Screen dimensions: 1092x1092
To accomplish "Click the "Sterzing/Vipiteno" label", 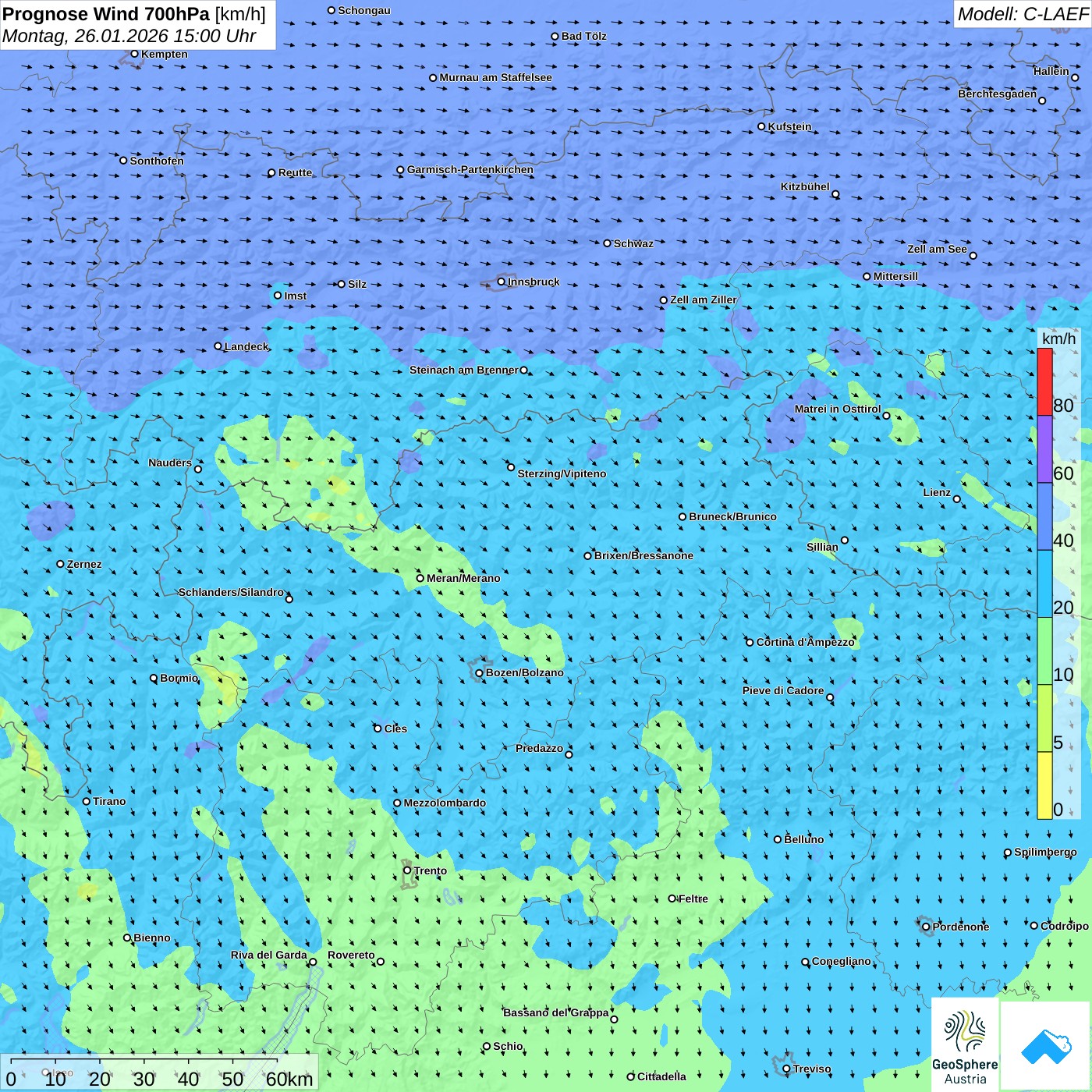I will coord(562,473).
